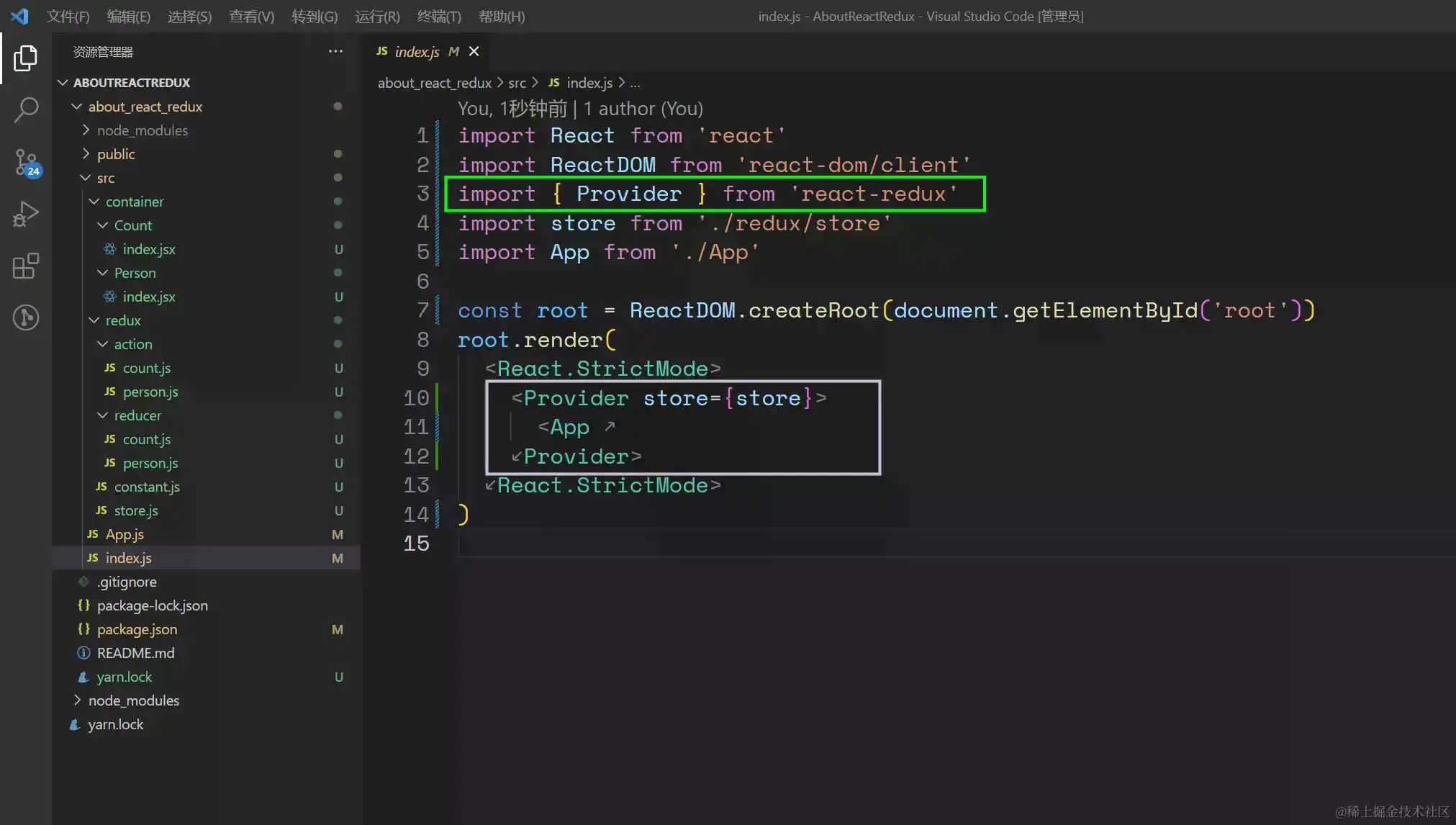Screen dimensions: 1456x825
Task: Click the JS icon in breadcrumb
Action: coord(553,83)
